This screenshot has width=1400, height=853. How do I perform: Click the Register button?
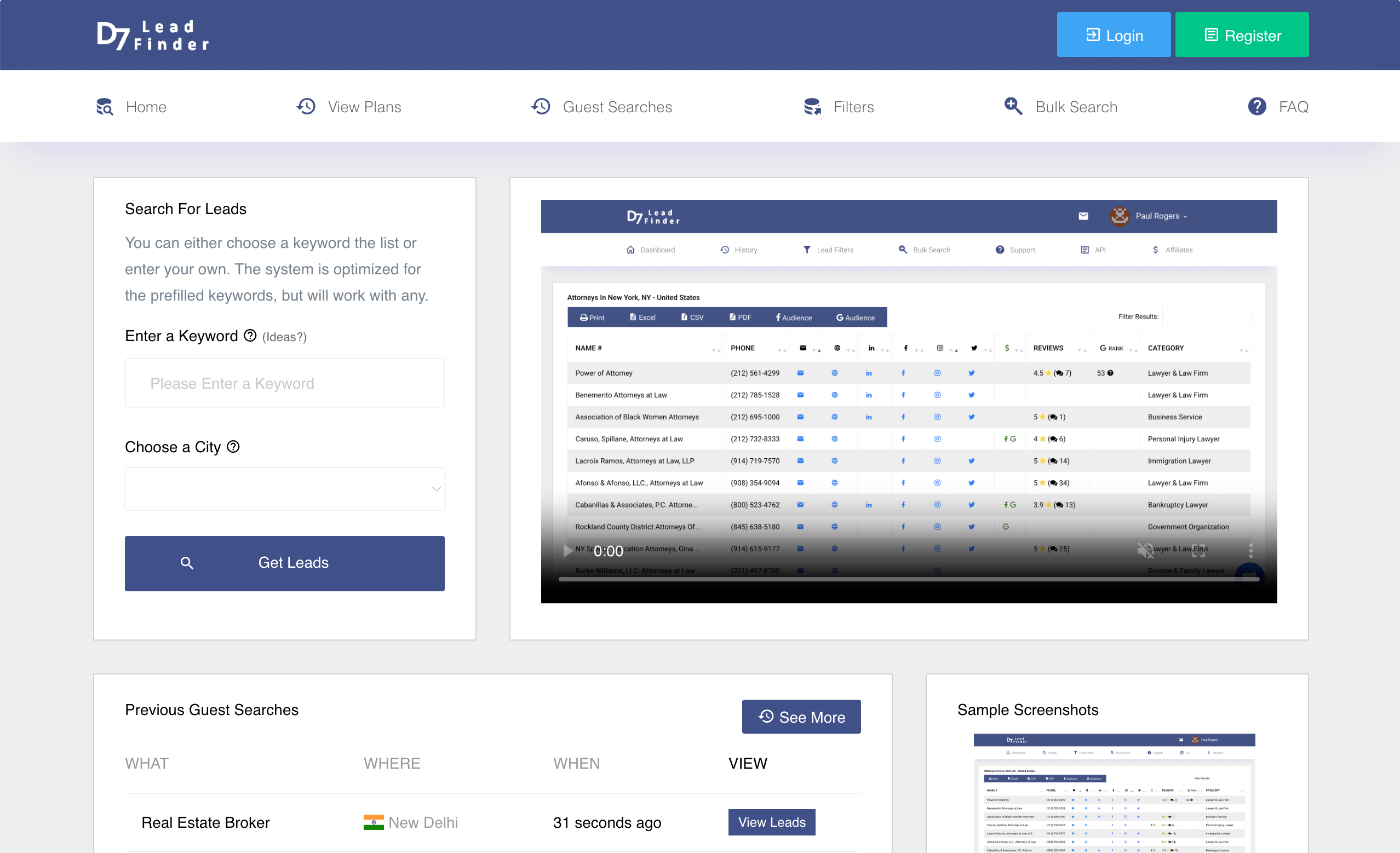(1242, 34)
